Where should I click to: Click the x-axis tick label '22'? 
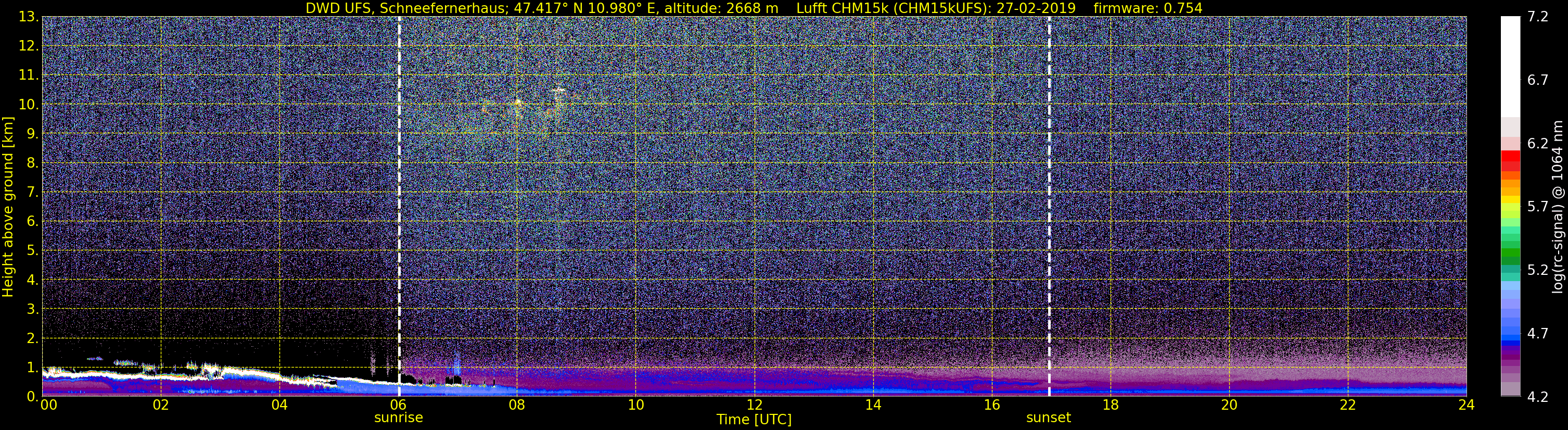[x=1348, y=405]
